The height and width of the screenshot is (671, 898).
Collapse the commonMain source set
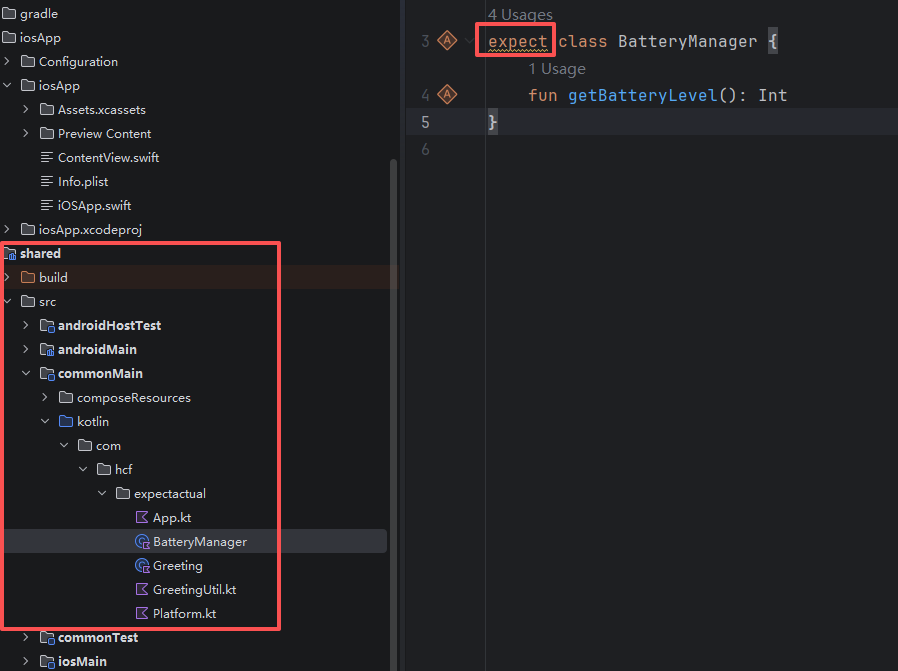coord(26,373)
